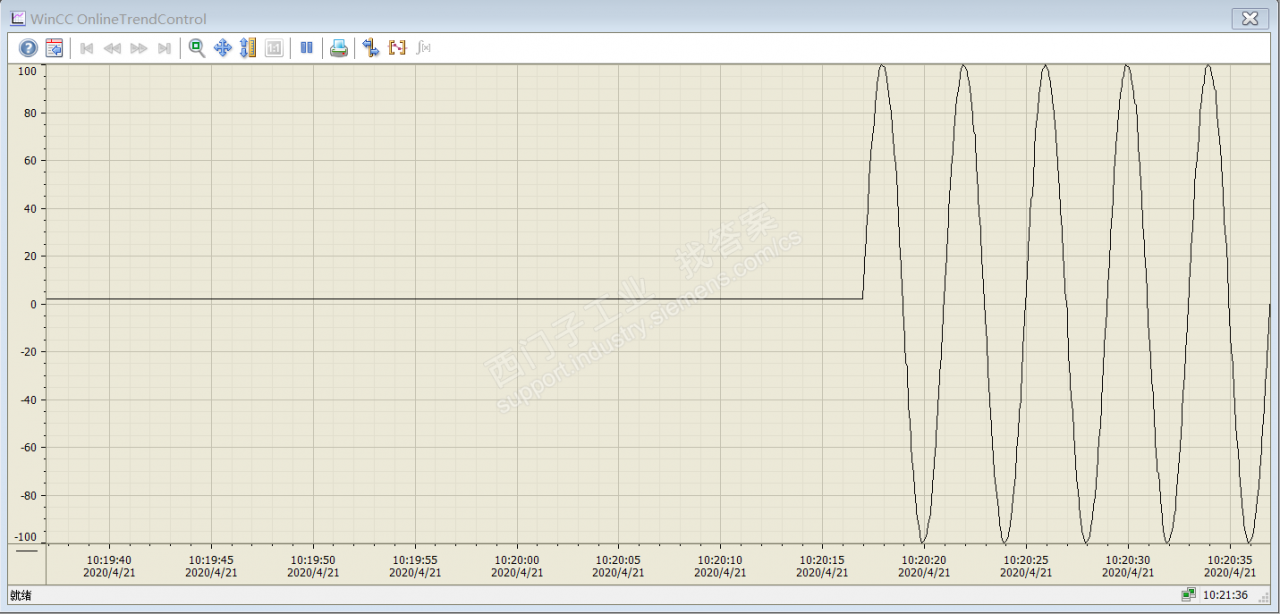Close the WinCC OnlineTrendControl window
Image resolution: width=1280 pixels, height=614 pixels.
(x=1249, y=18)
